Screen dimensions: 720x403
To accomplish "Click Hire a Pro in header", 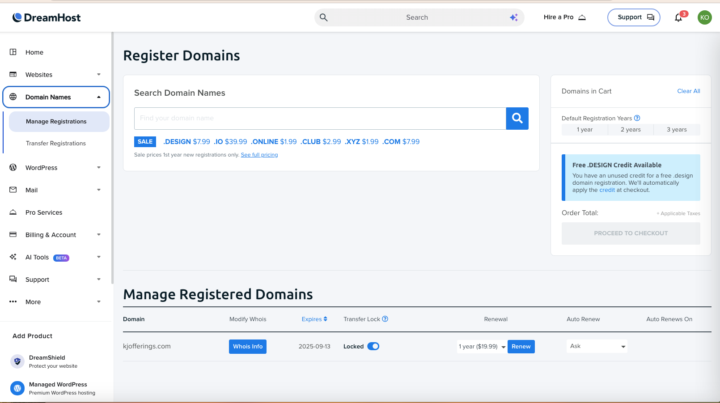I will [x=565, y=17].
